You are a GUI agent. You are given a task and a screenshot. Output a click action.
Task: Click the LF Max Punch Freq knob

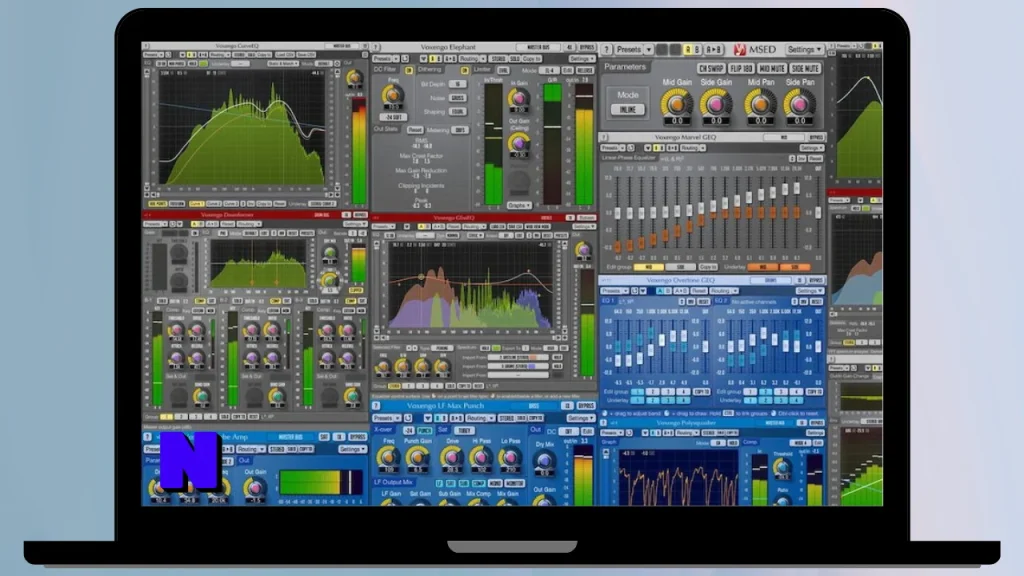pos(389,456)
